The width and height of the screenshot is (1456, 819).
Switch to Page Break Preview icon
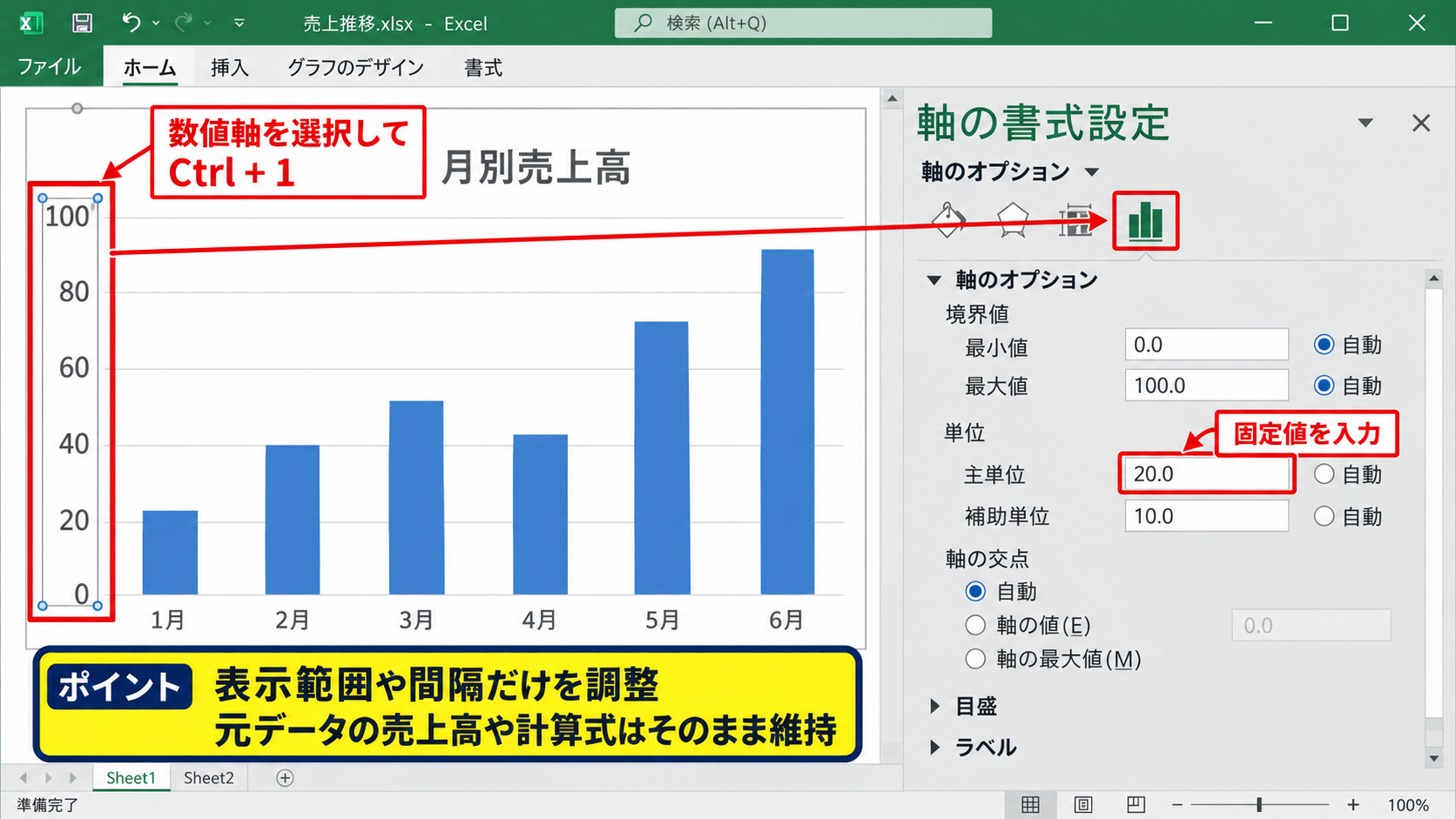1136,805
